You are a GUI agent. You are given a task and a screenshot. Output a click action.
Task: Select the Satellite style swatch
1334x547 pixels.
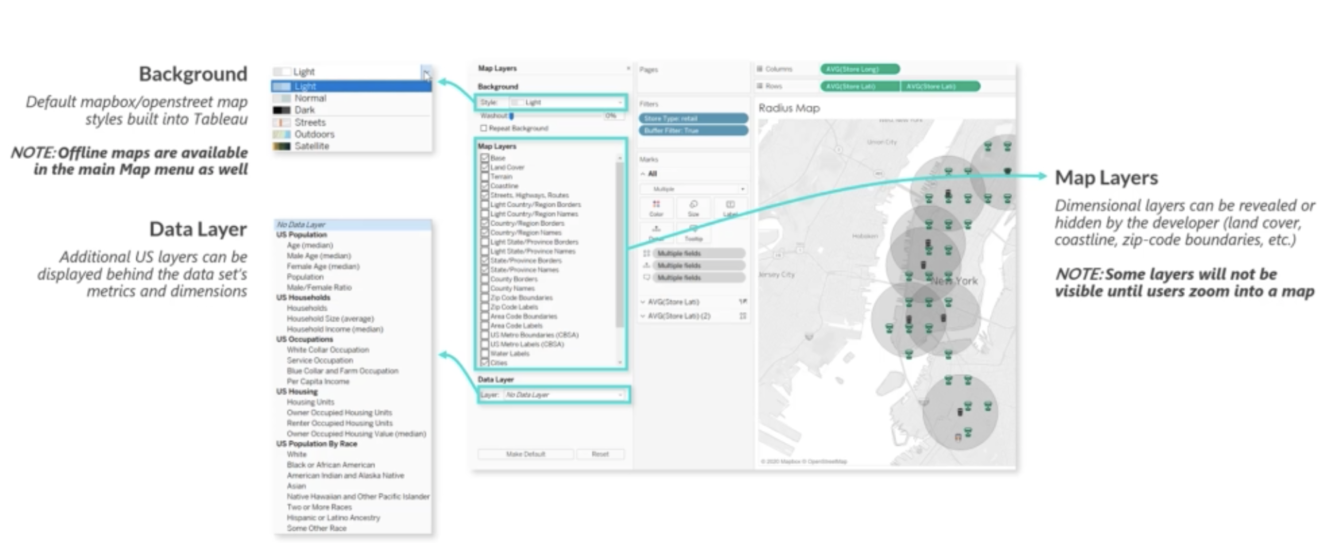tap(282, 146)
